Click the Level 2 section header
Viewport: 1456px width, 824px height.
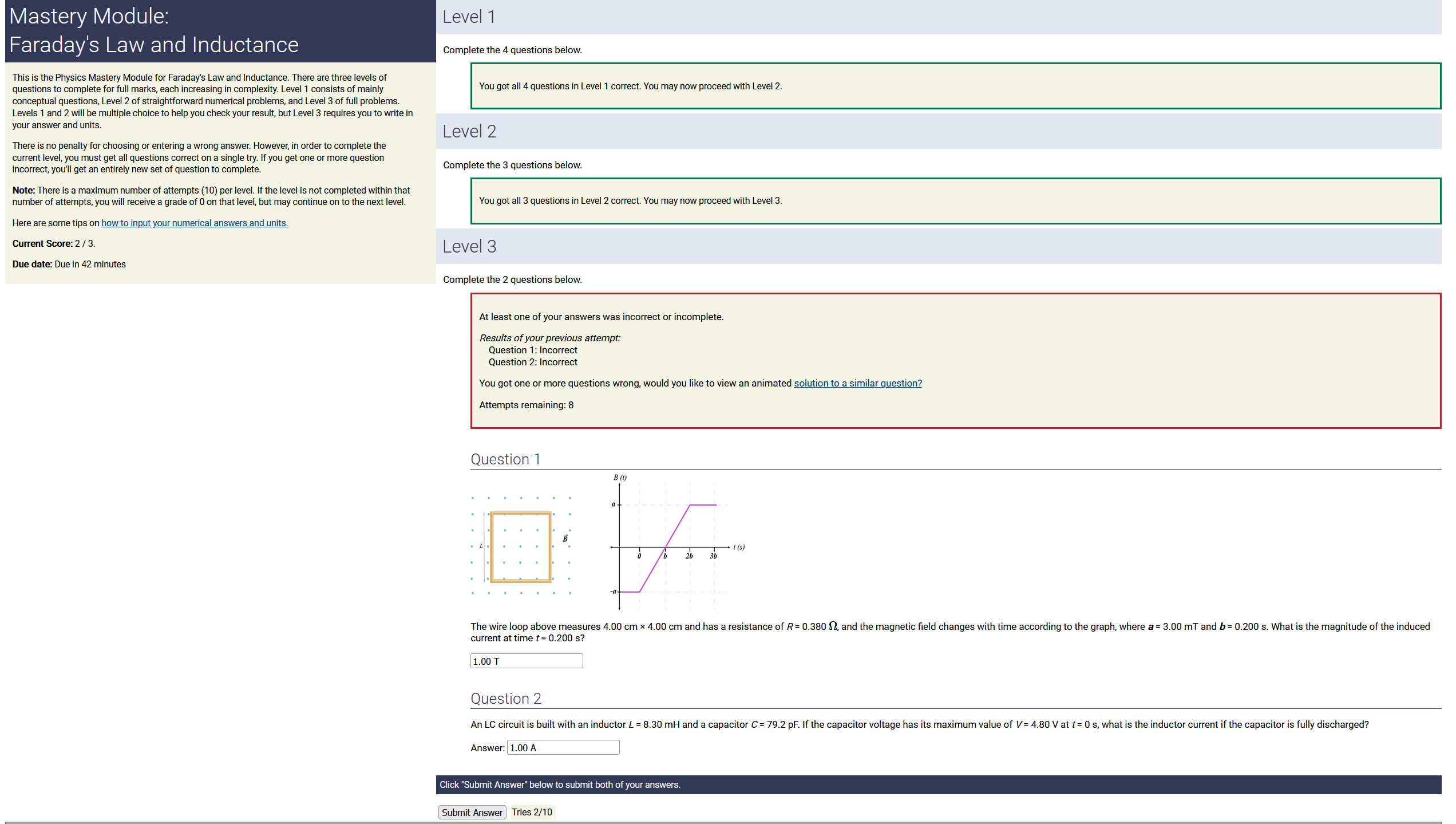pyautogui.click(x=469, y=132)
